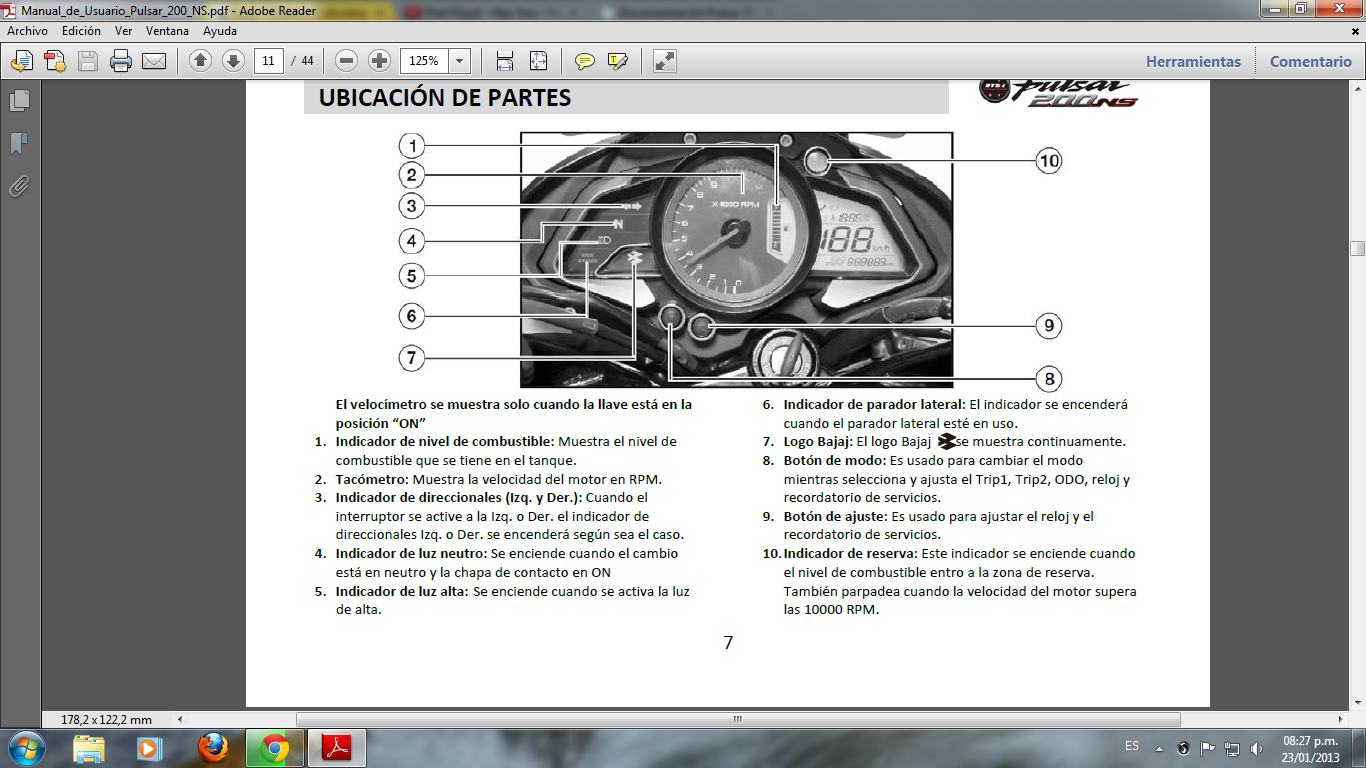Show the bookmarks panel
Viewport: 1366px width, 768px height.
[18, 143]
